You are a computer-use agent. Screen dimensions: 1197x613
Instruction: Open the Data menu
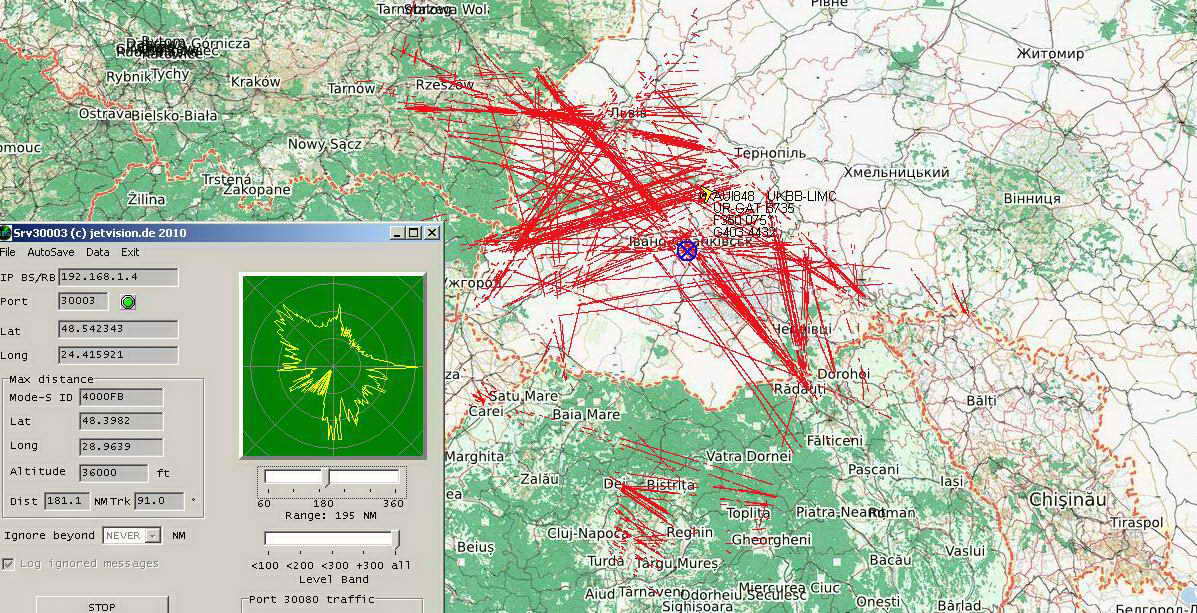tap(97, 253)
